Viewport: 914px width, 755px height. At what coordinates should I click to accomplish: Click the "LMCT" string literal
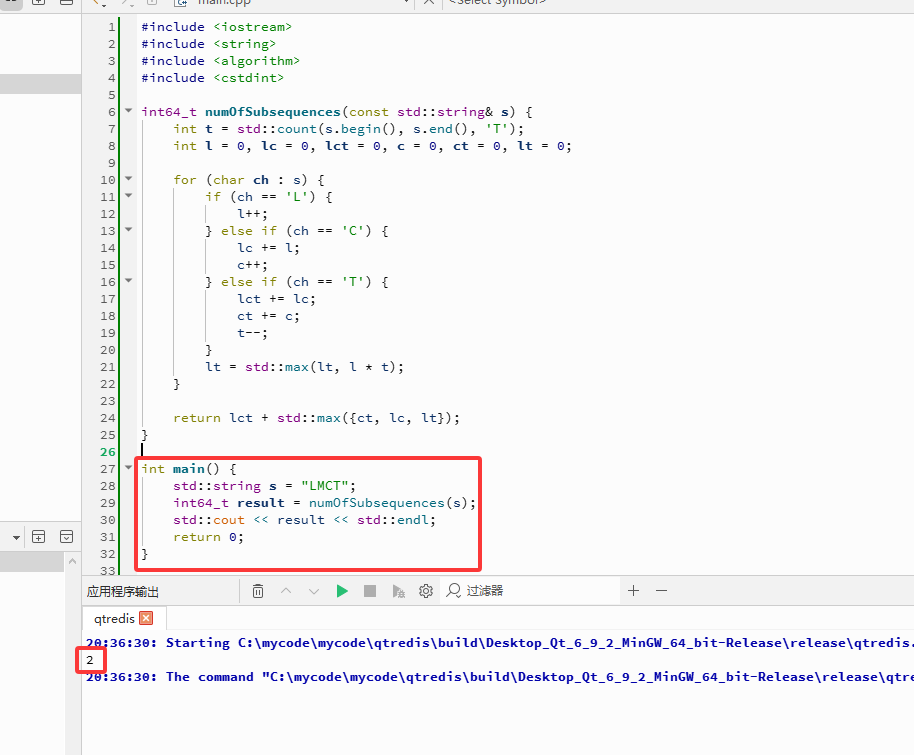[x=325, y=486]
